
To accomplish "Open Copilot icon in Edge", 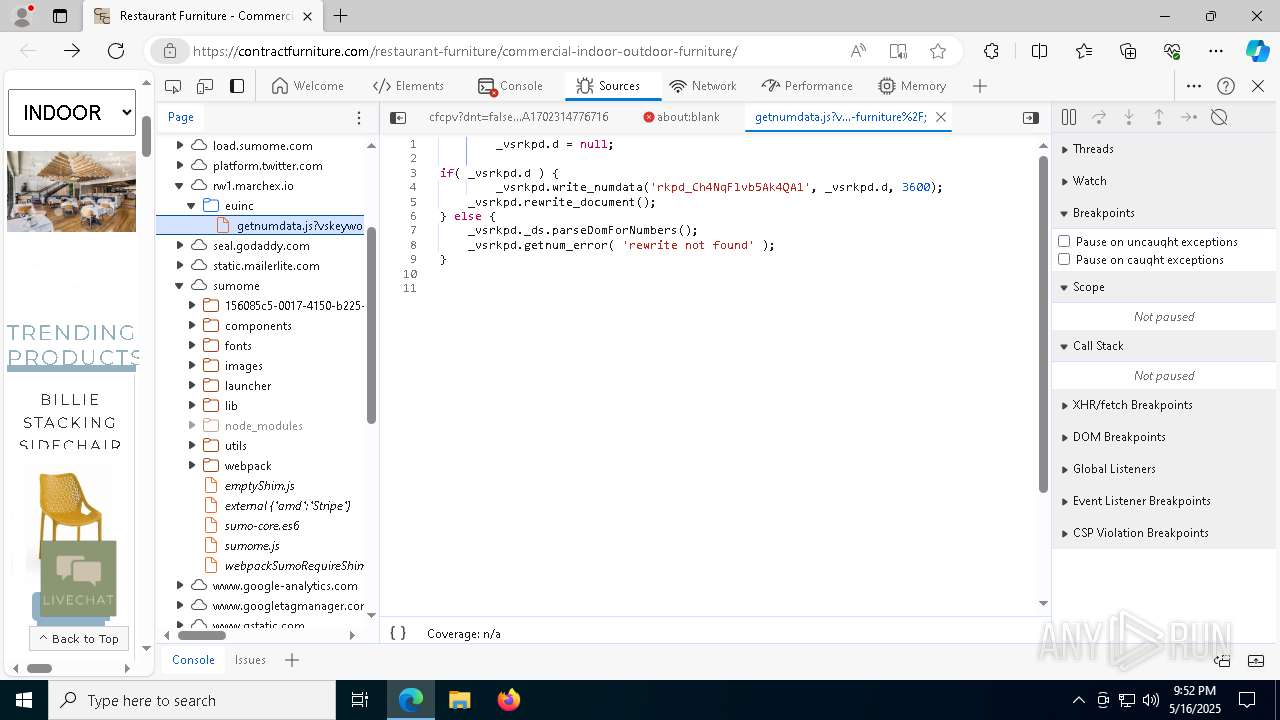I will point(1257,51).
